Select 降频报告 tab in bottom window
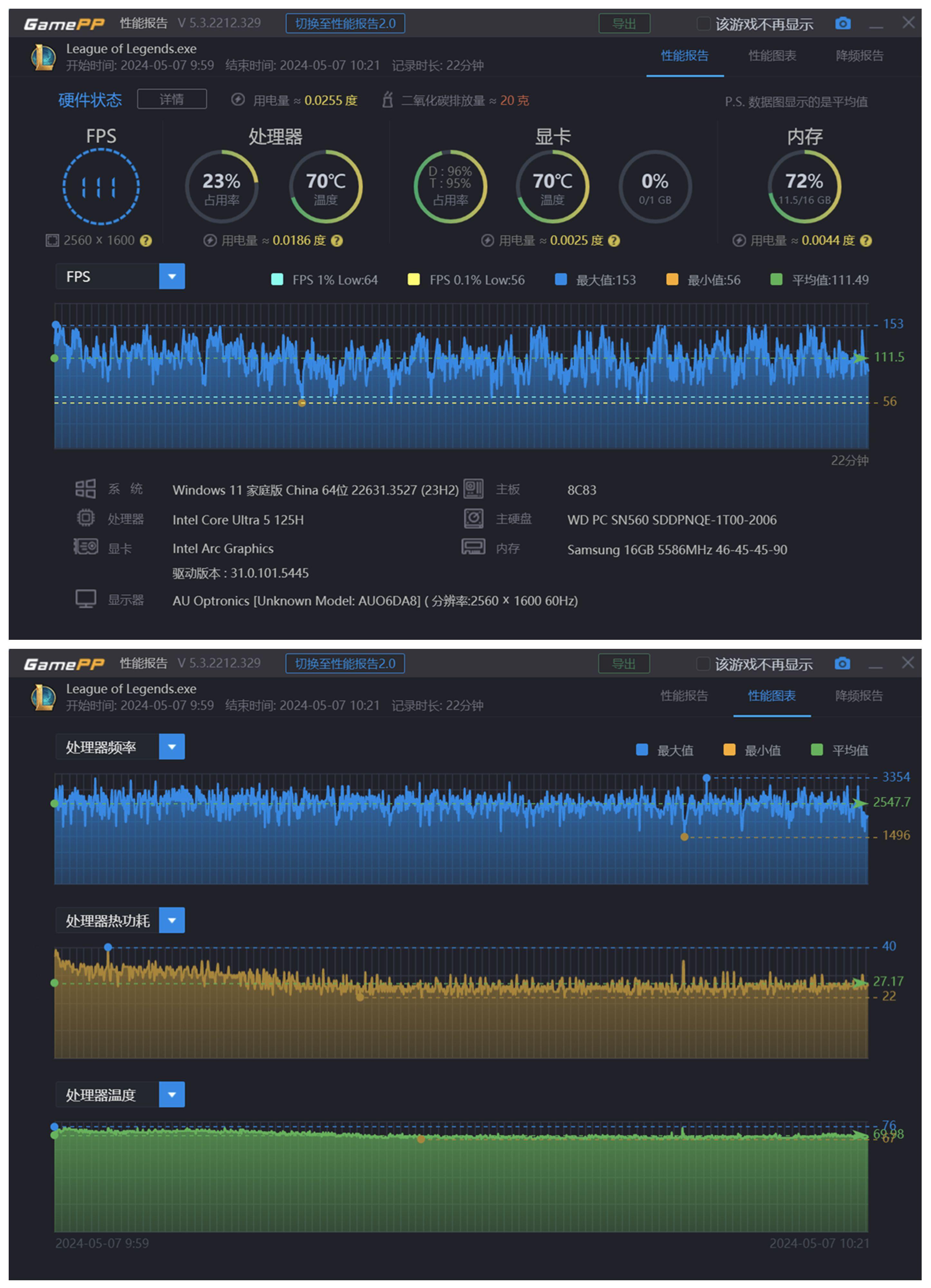Viewport: 931px width, 1288px height. point(859,696)
